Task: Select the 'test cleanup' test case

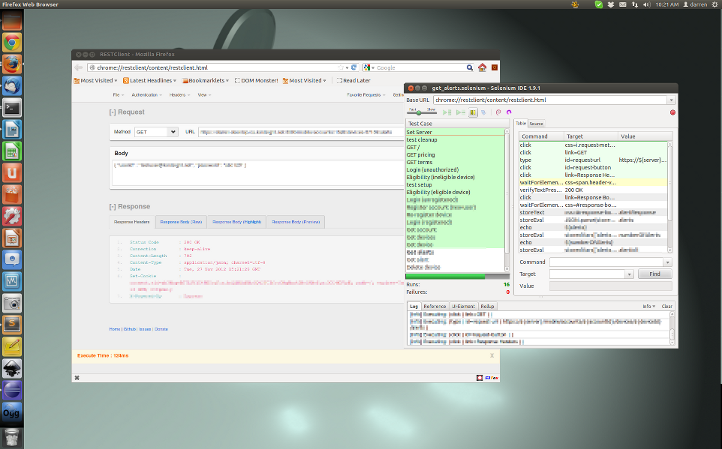Action: tap(455, 140)
